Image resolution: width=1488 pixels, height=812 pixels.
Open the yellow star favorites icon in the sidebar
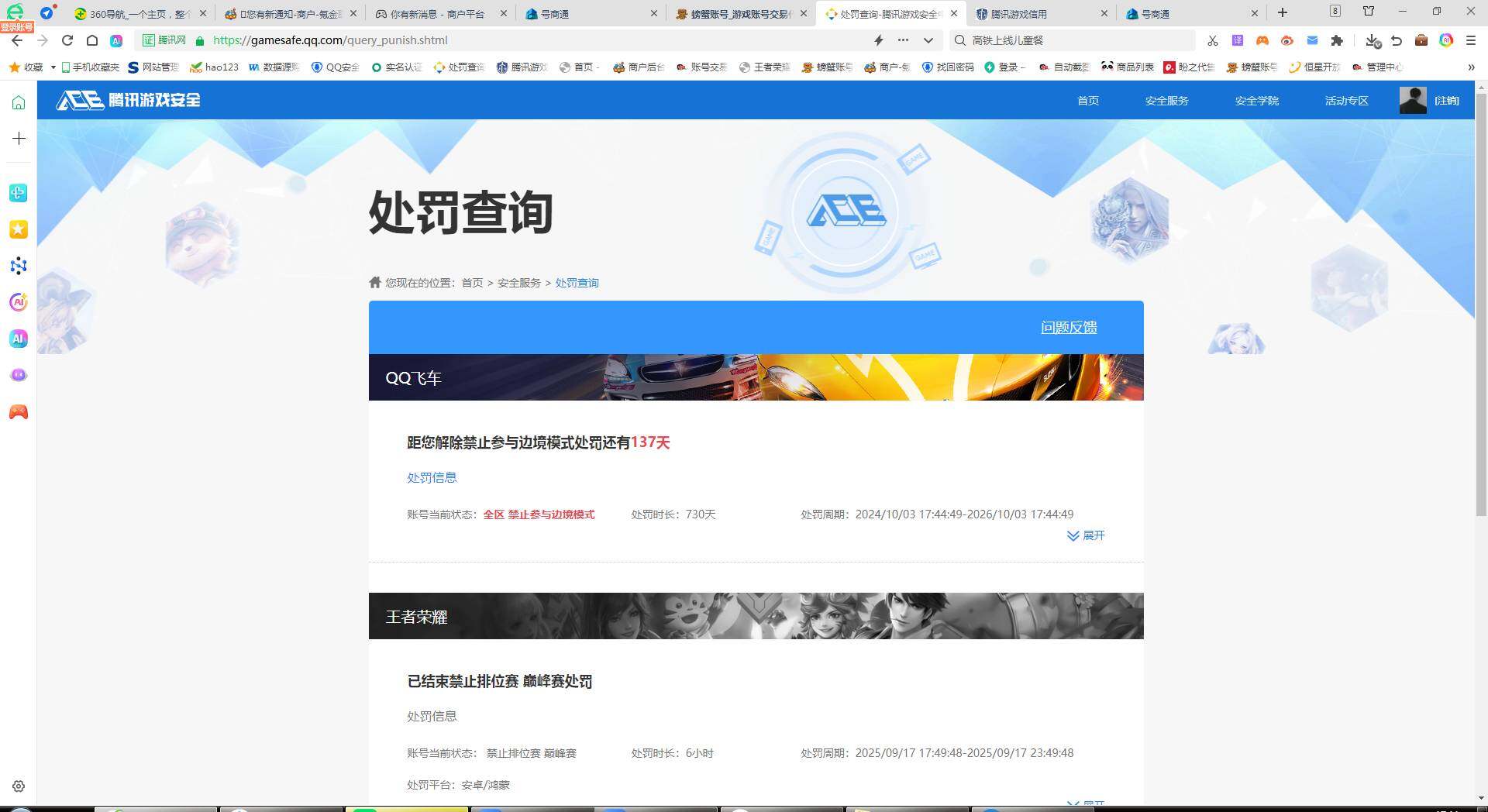point(19,229)
